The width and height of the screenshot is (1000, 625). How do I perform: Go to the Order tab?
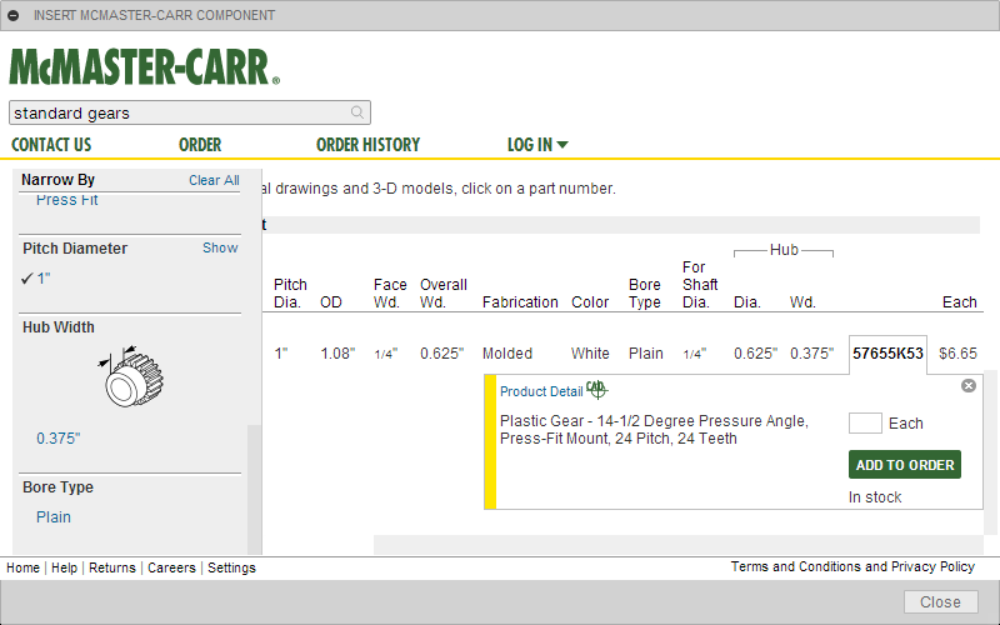point(200,145)
